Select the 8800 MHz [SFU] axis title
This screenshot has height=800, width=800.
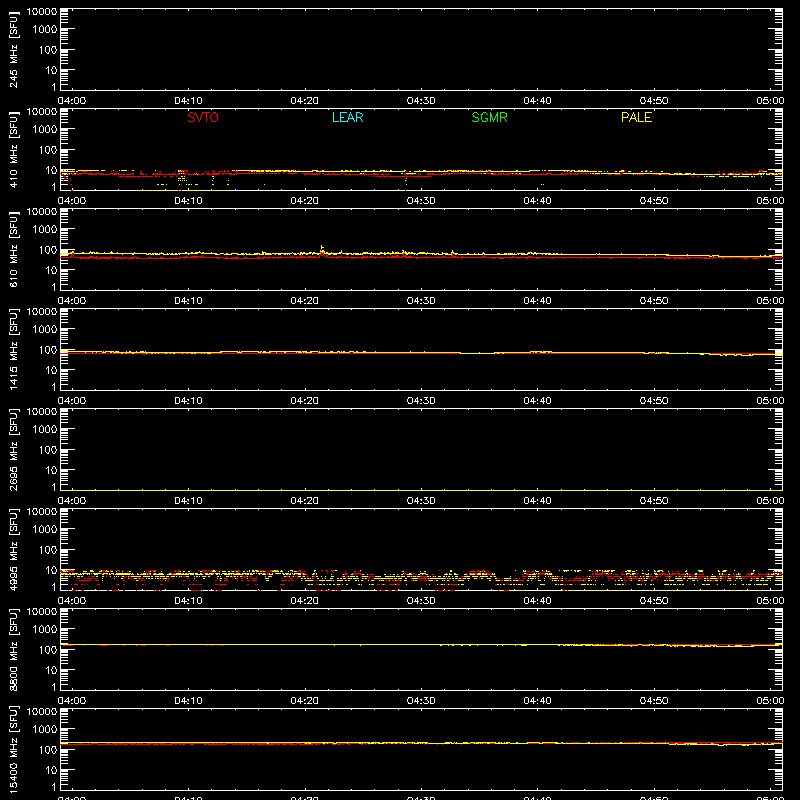(13, 649)
